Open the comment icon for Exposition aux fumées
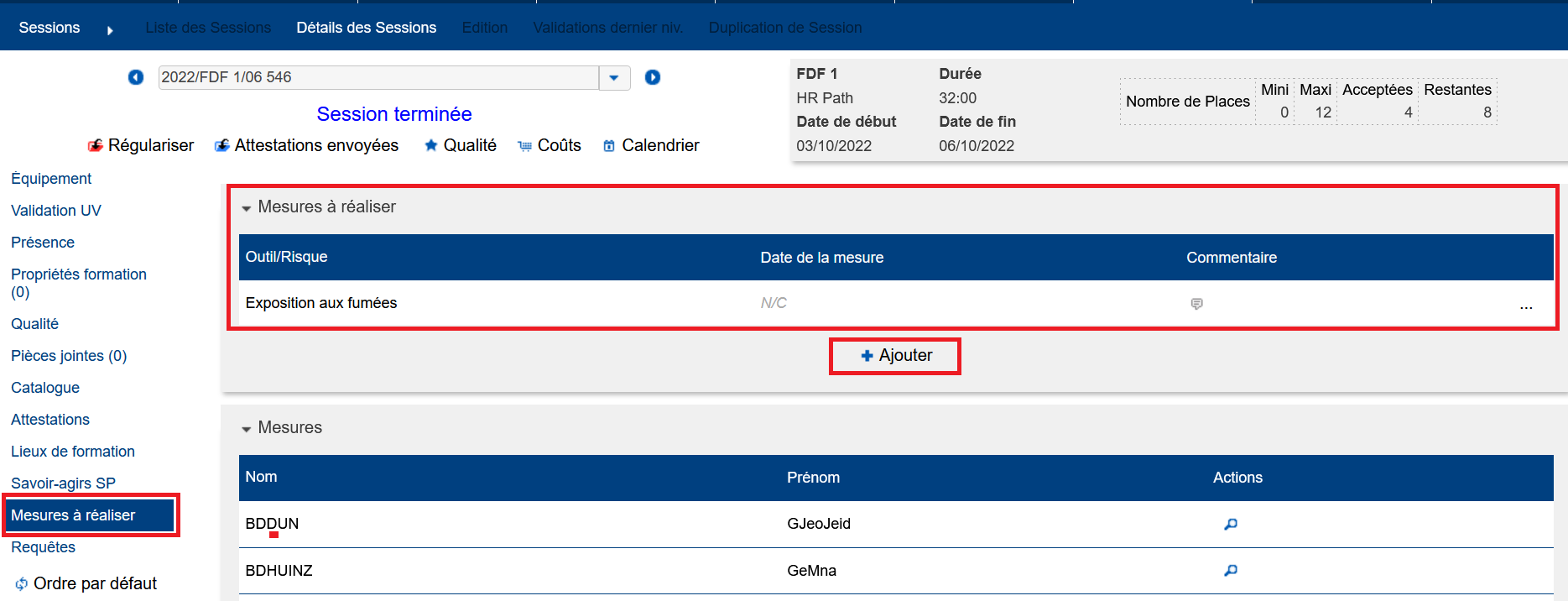The height and width of the screenshot is (601, 1568). pyautogui.click(x=1196, y=304)
